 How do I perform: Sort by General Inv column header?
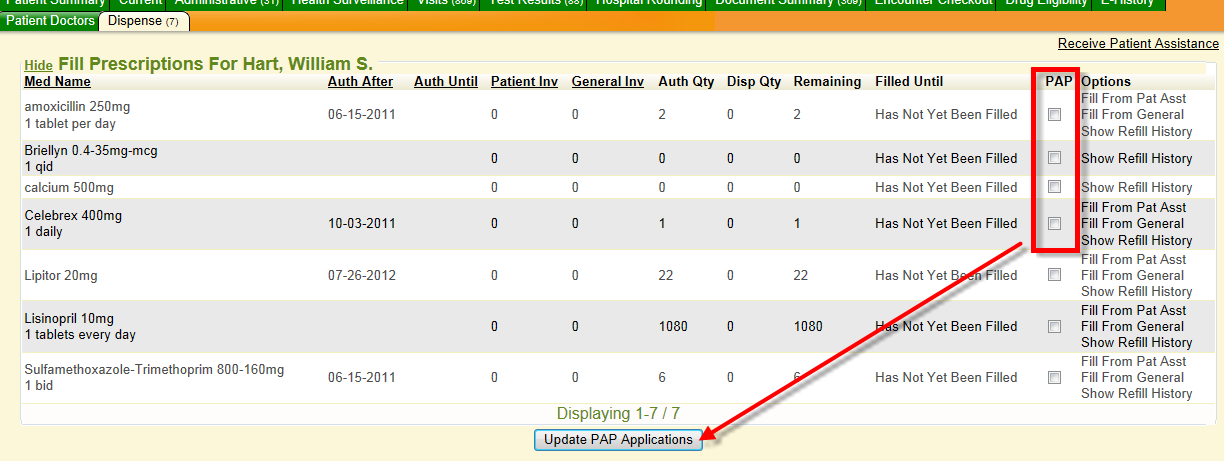pos(608,82)
